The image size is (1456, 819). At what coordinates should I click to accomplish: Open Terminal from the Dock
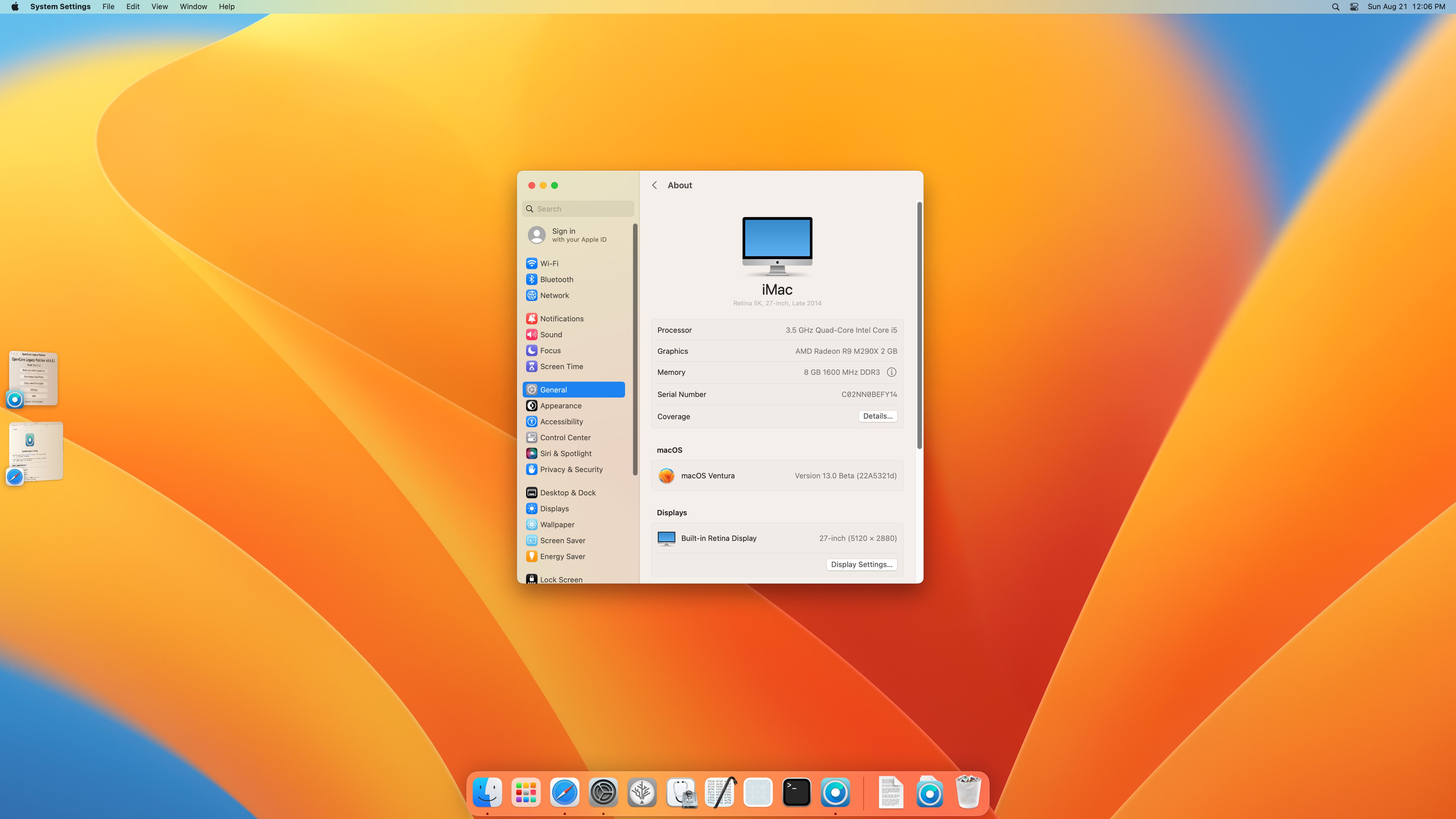[796, 792]
